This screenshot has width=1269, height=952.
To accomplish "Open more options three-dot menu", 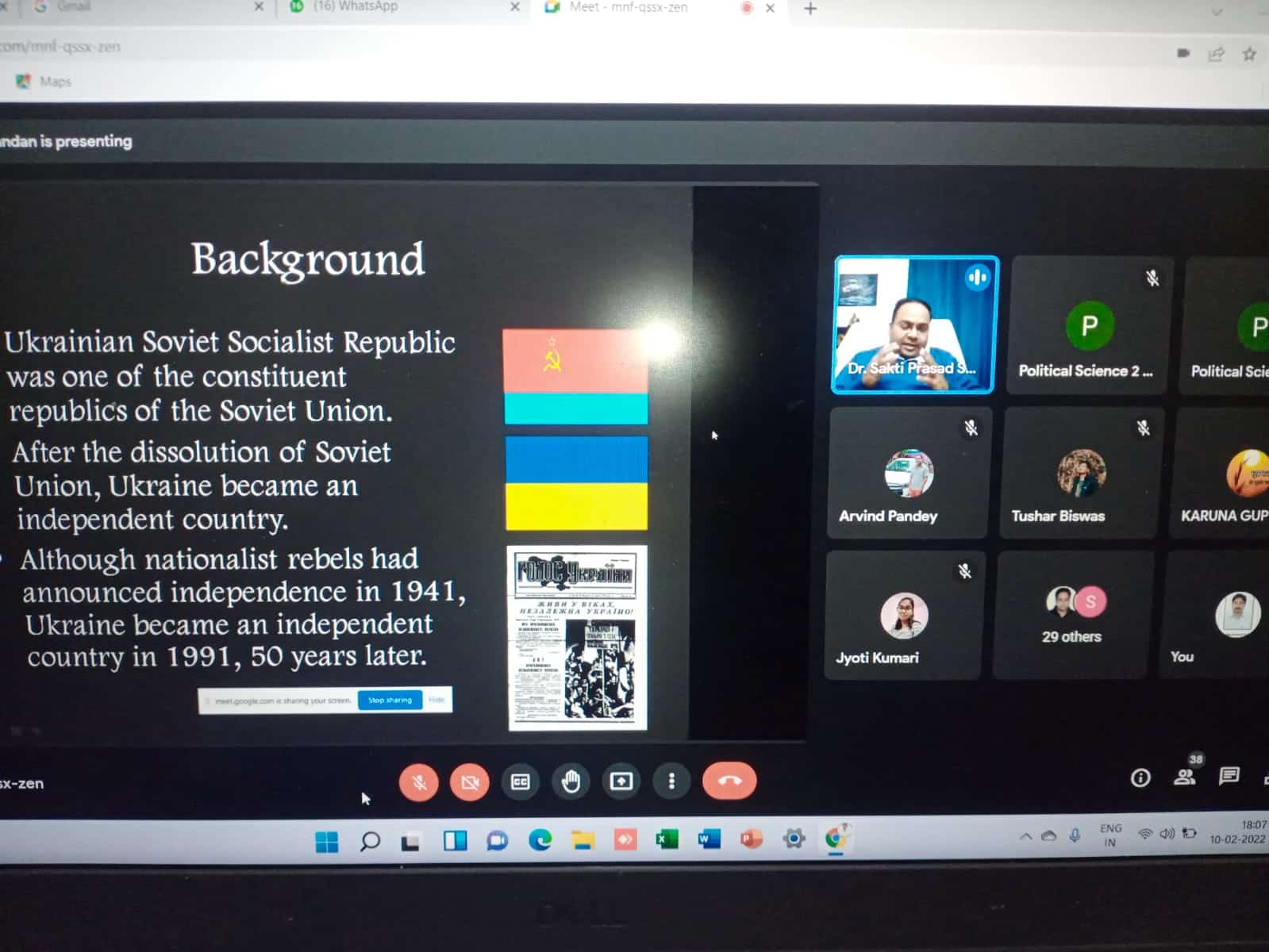I will [671, 781].
